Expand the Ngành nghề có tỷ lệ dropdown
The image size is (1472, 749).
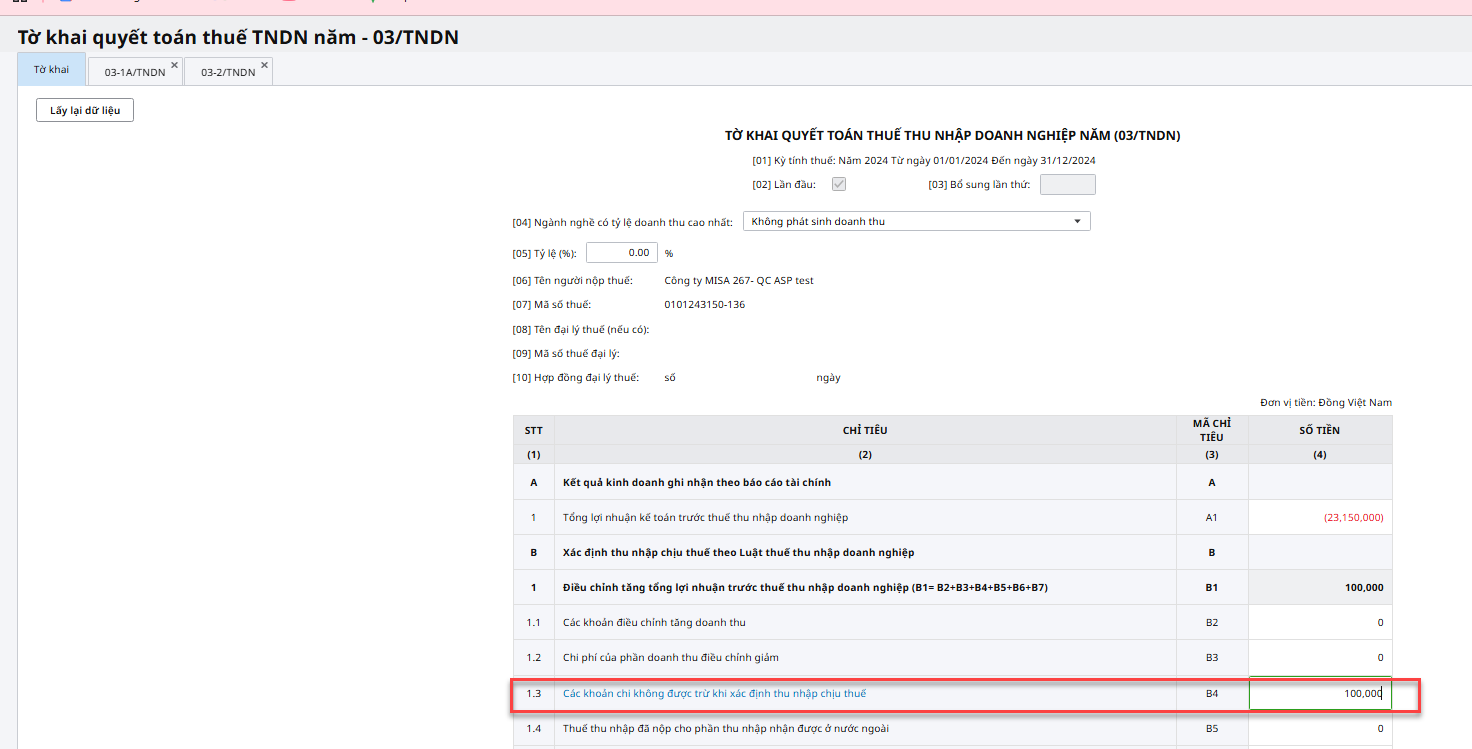[916, 221]
